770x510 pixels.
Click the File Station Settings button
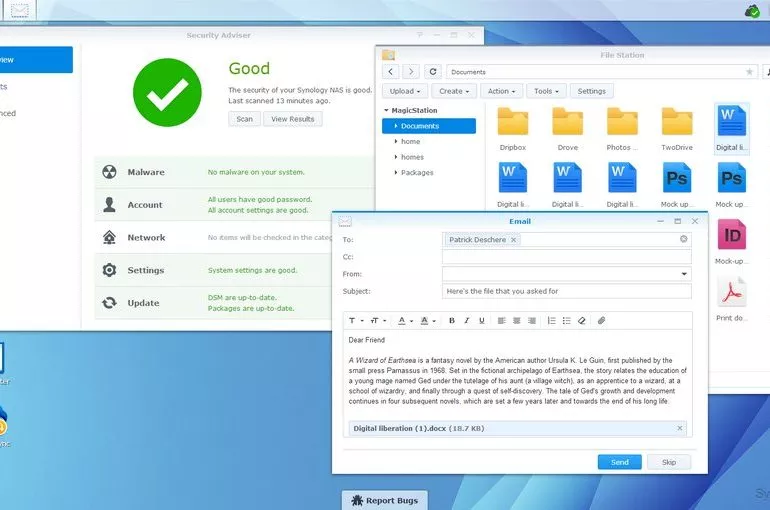pyautogui.click(x=592, y=91)
